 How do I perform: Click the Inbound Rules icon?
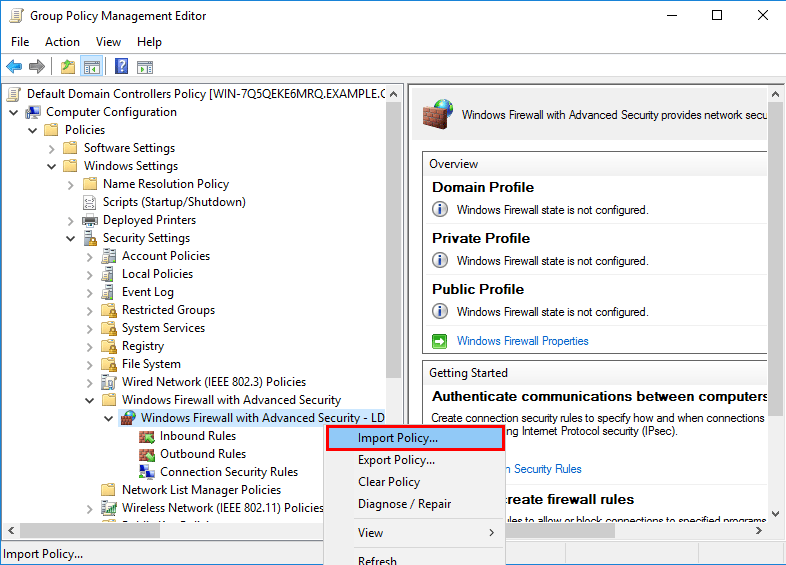tap(147, 436)
